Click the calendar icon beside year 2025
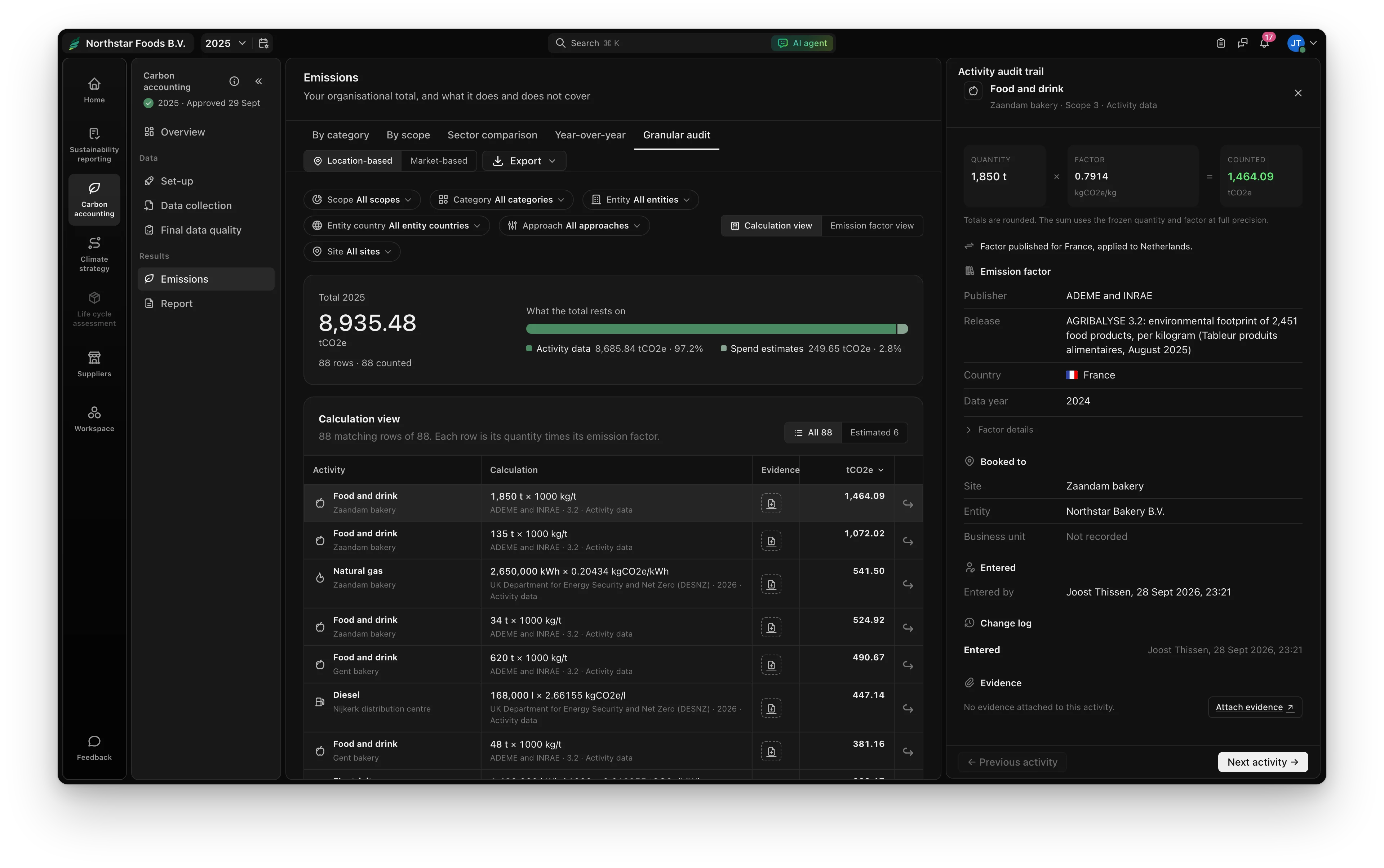The height and width of the screenshot is (868, 1384). (263, 43)
